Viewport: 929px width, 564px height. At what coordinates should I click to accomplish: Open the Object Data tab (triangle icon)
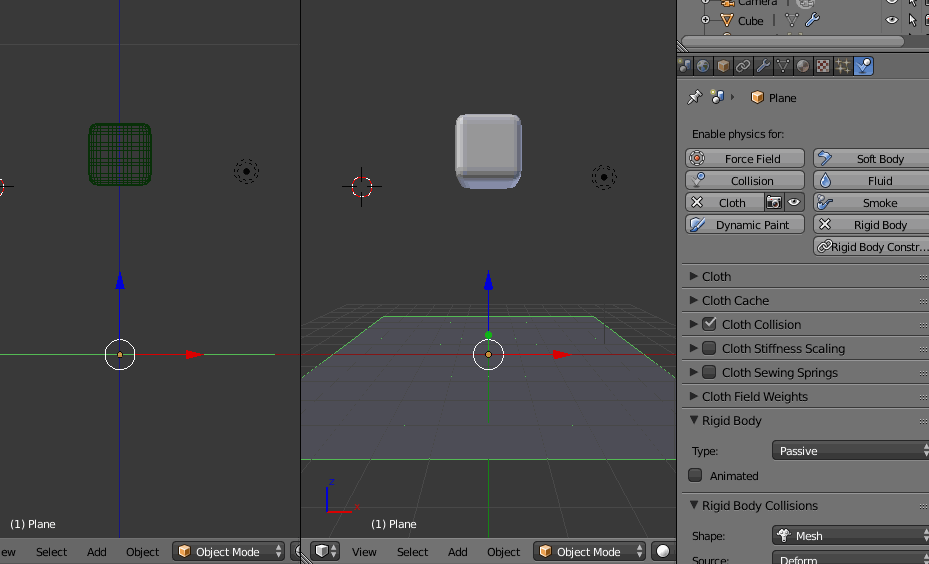[x=783, y=66]
